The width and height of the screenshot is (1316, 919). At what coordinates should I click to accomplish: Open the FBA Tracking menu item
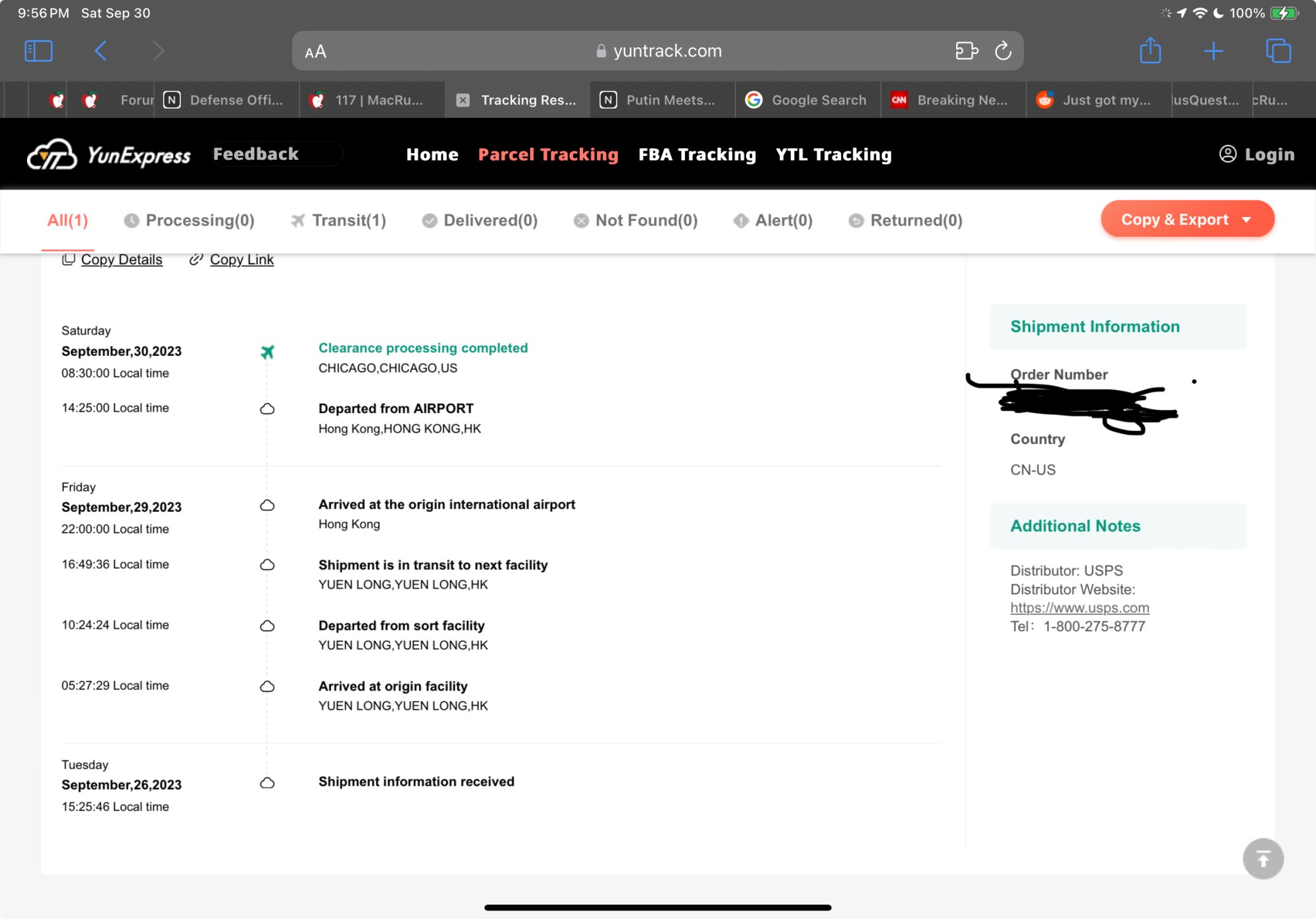(x=697, y=155)
